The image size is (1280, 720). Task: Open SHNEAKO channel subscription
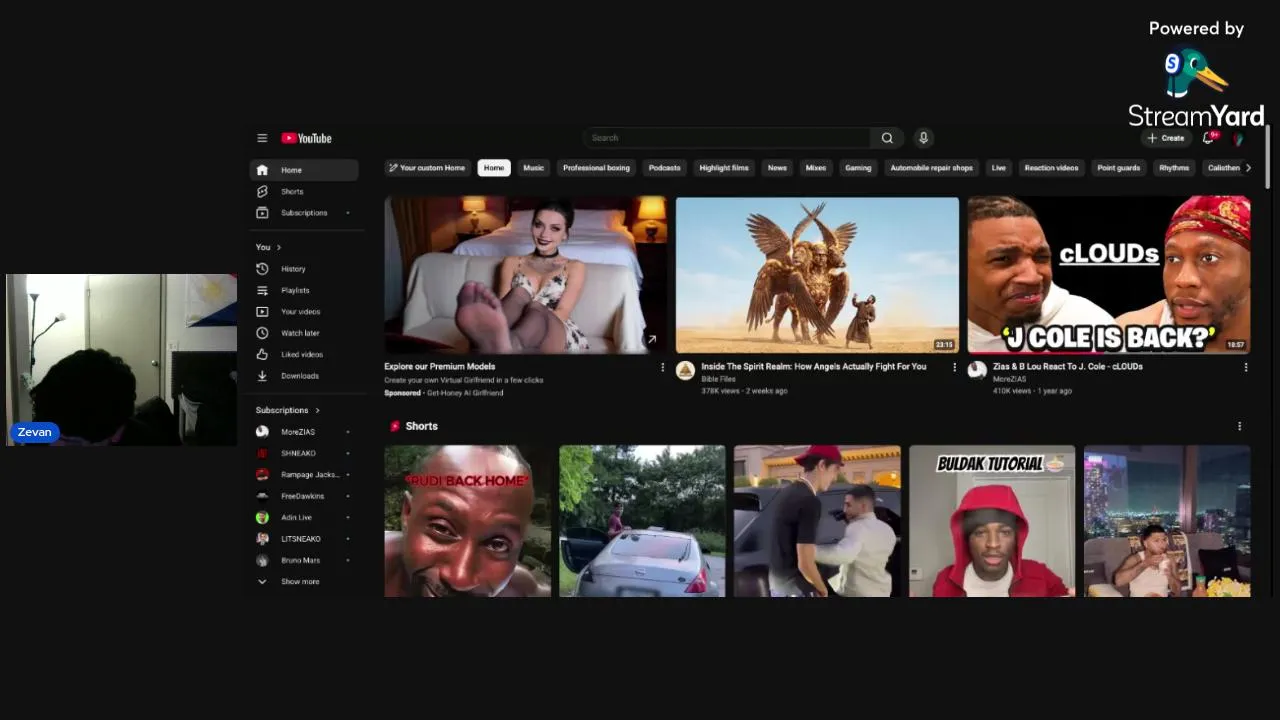304,453
